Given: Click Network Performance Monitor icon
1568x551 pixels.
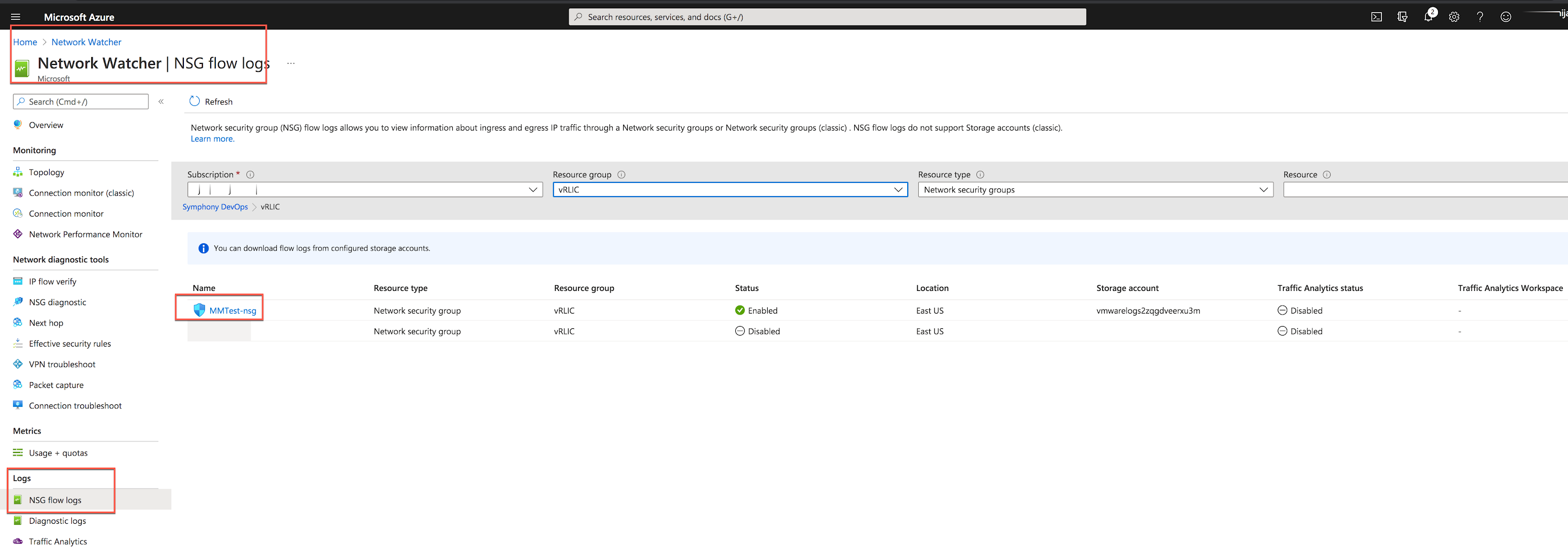Looking at the screenshot, I should tap(18, 234).
